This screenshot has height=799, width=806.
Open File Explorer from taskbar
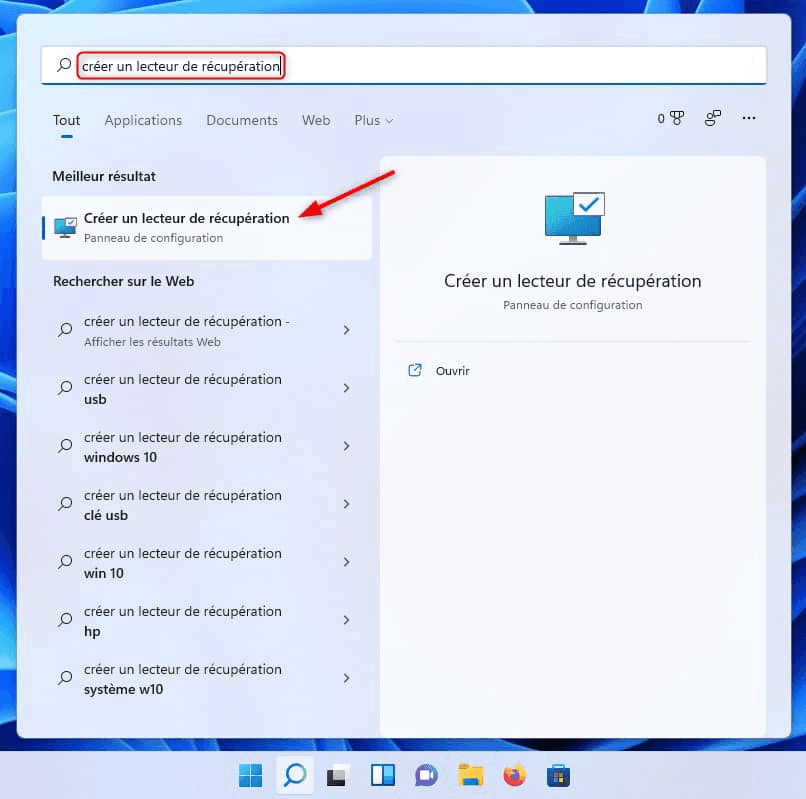point(470,775)
